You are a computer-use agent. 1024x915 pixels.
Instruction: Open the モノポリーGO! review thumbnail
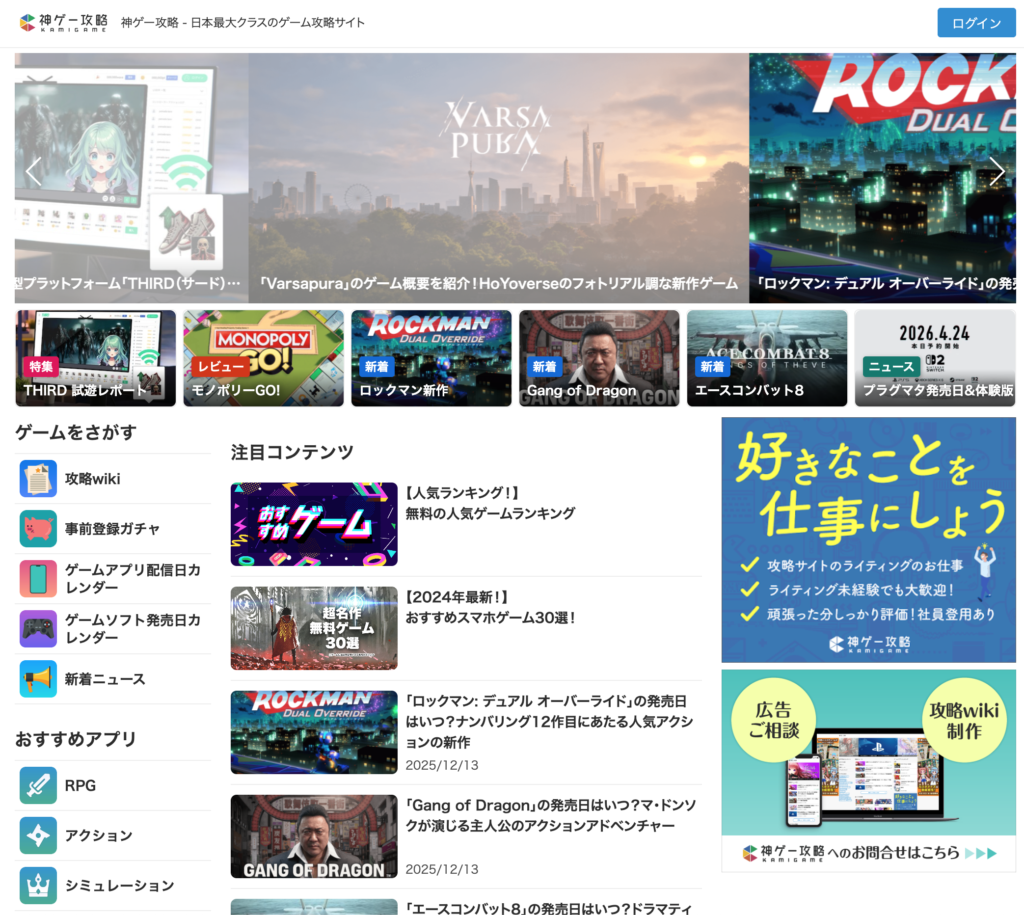(263, 358)
